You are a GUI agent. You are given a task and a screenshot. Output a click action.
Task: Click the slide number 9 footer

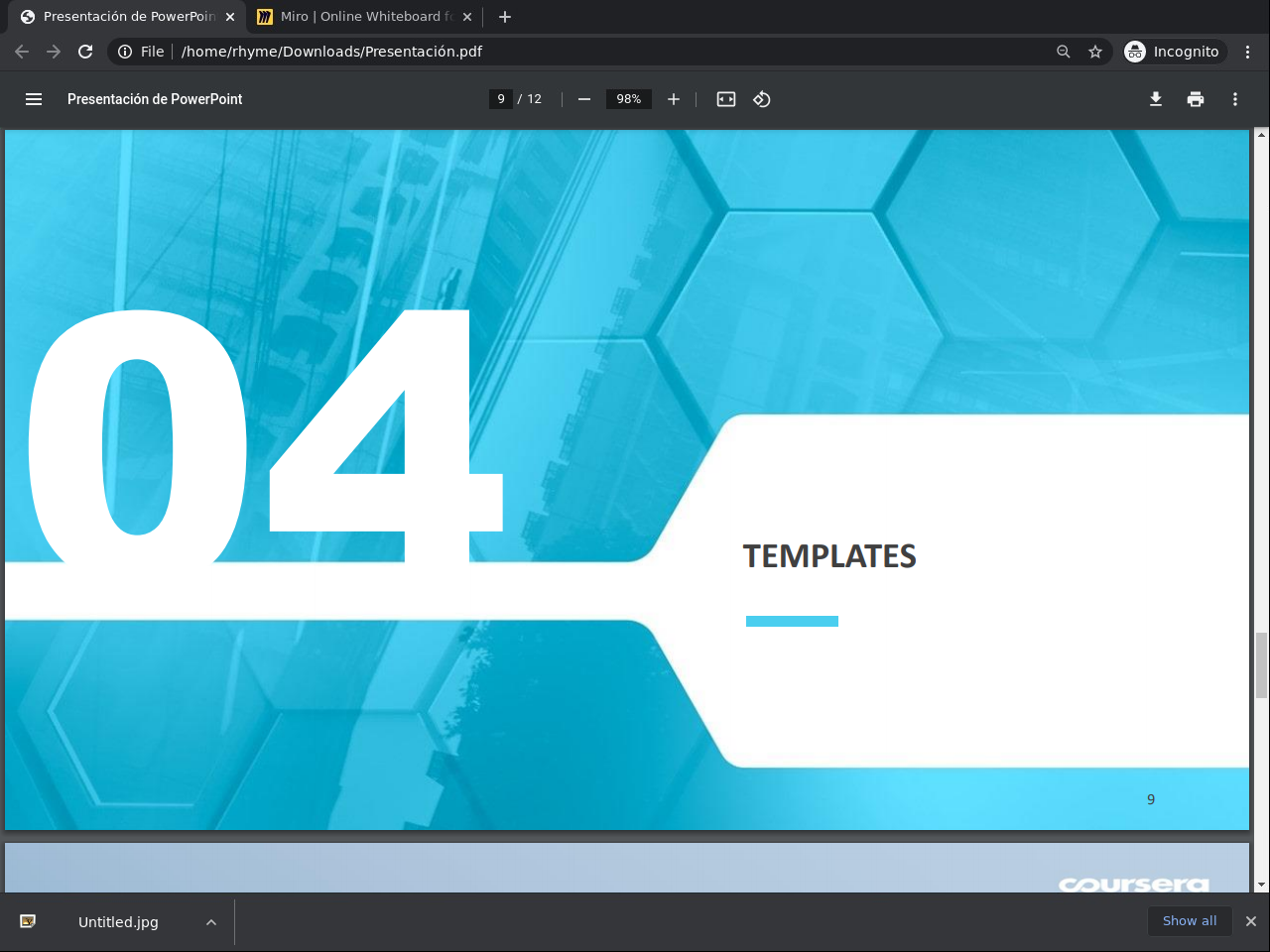tap(1151, 799)
